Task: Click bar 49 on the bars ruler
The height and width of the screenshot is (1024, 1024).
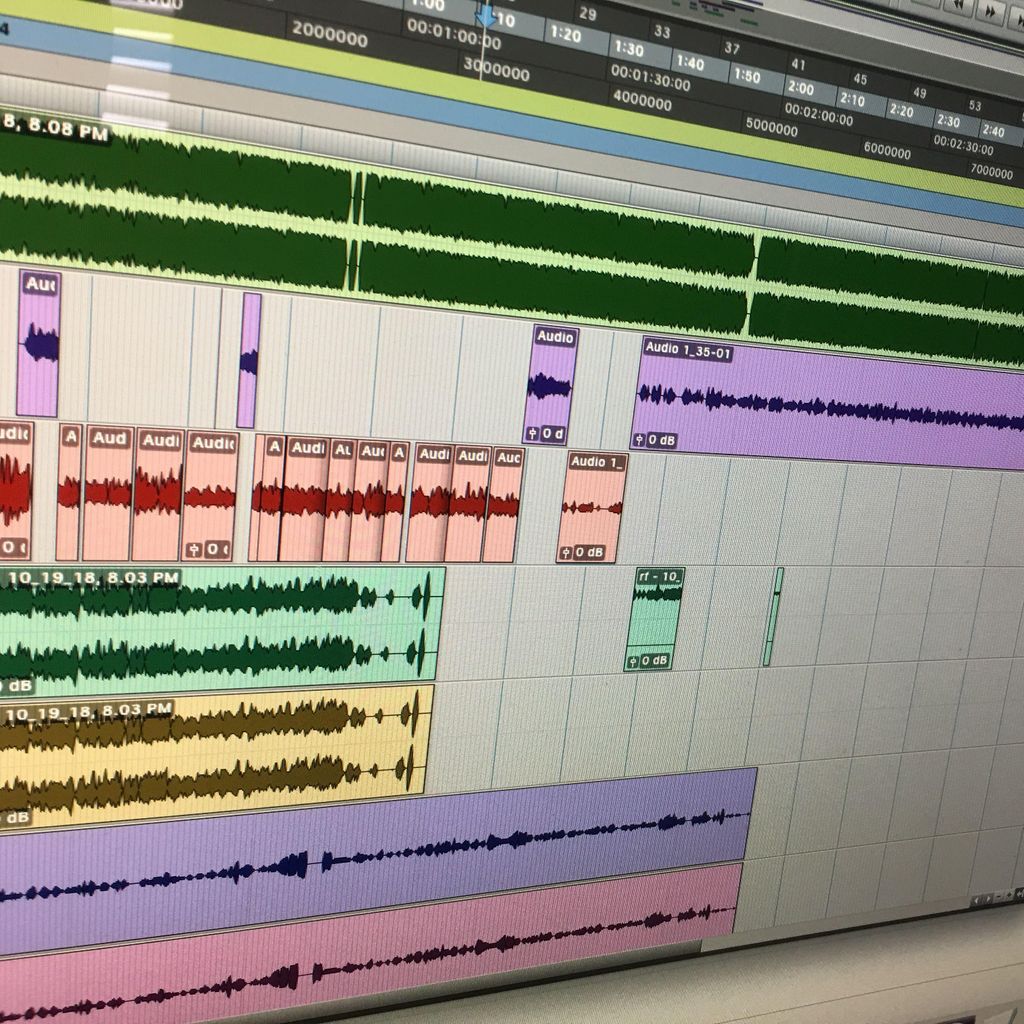Action: click(x=920, y=93)
